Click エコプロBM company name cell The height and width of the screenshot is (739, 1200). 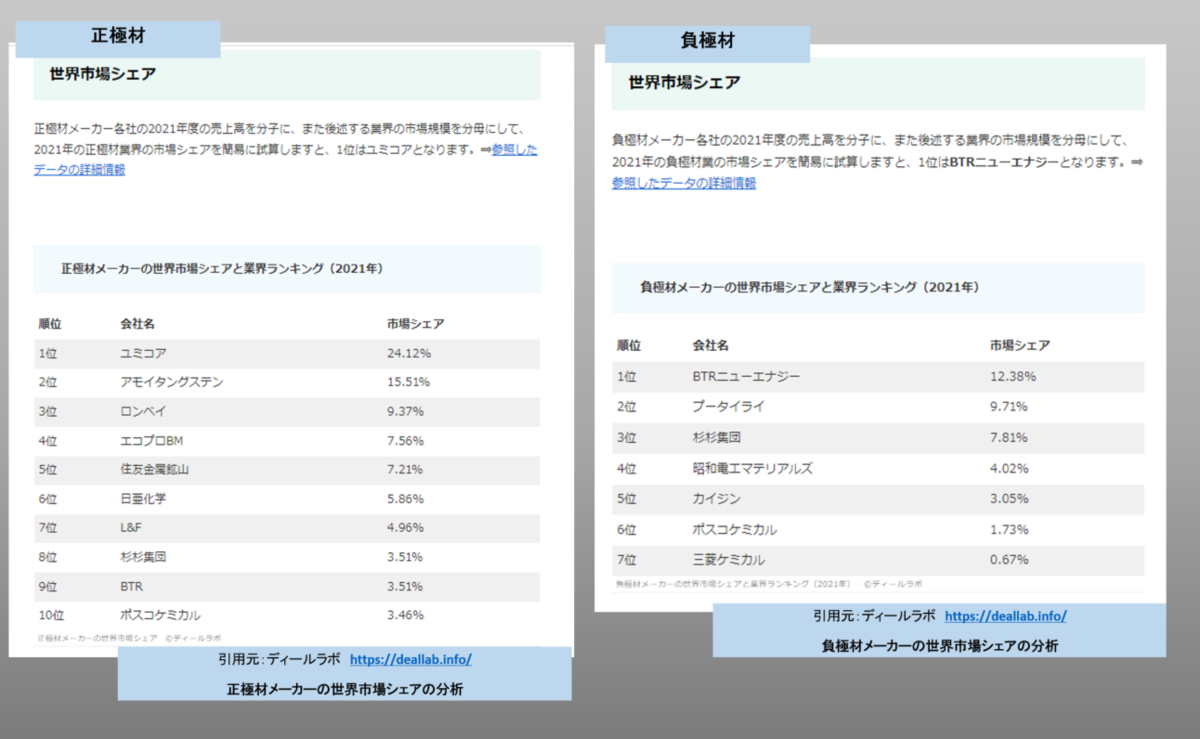pos(151,440)
